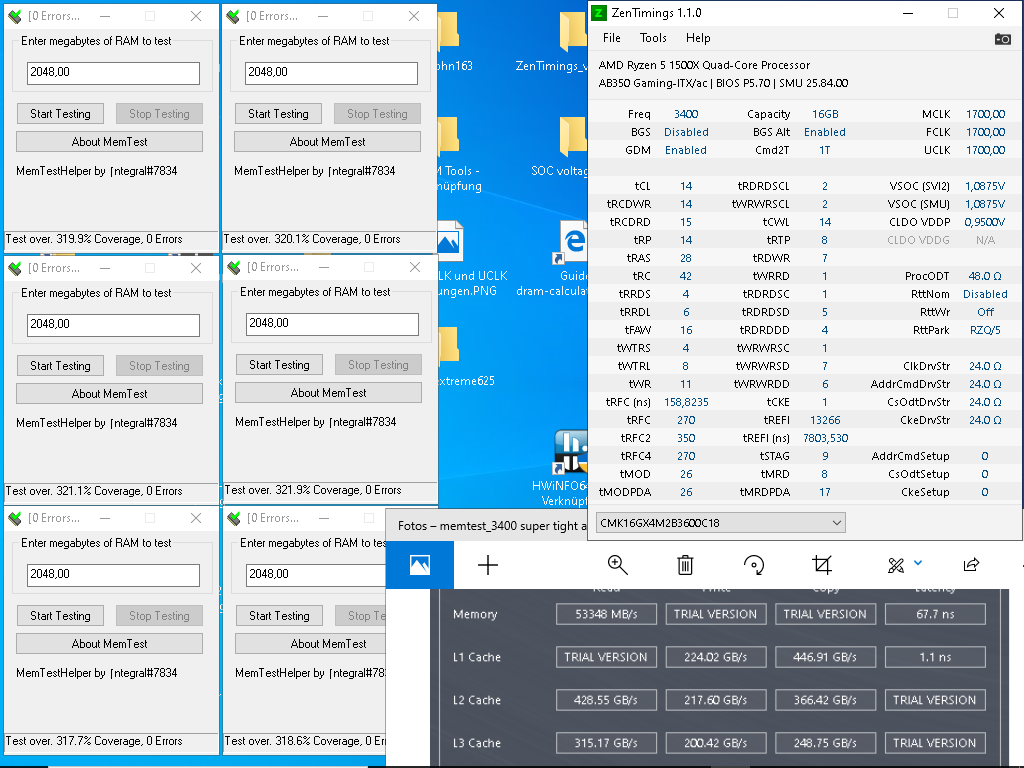Click the Capacity value 16GB

point(825,114)
